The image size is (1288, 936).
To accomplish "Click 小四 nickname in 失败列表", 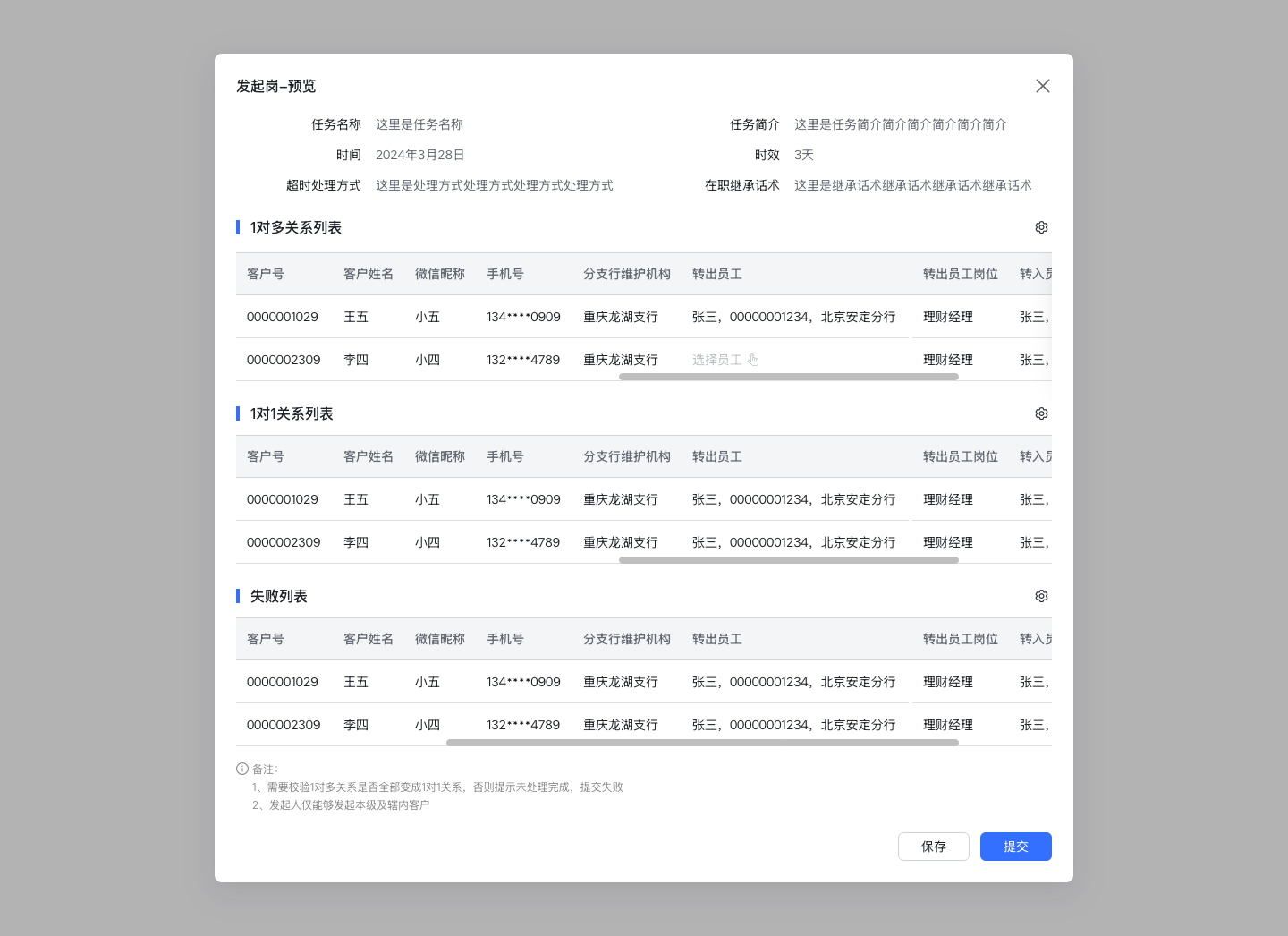I will point(428,725).
